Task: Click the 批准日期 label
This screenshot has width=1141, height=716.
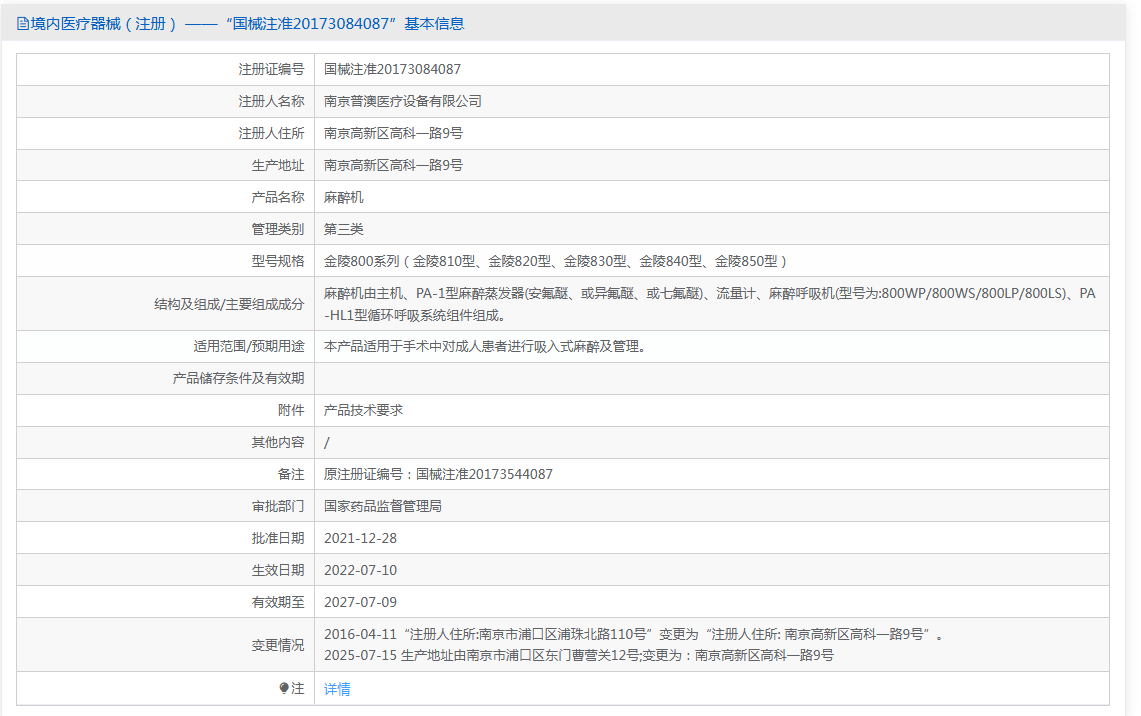Action: (x=278, y=538)
